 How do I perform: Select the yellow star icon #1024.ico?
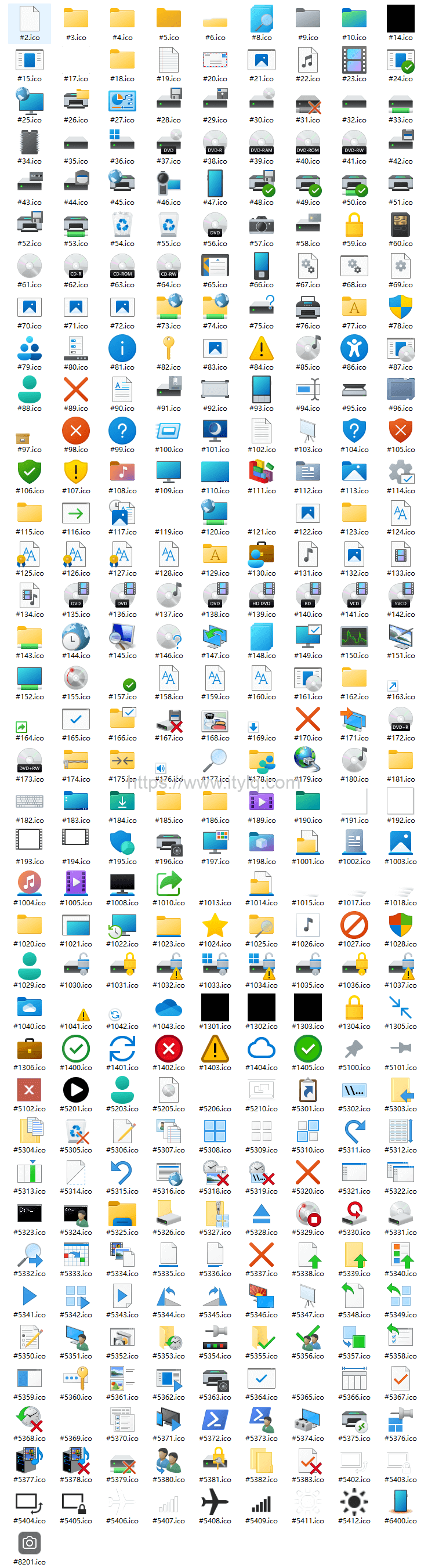(215, 925)
